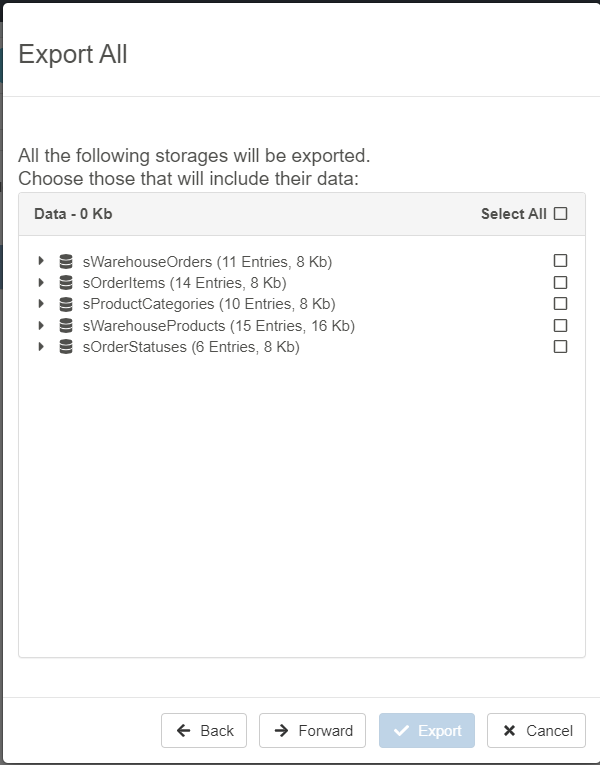The width and height of the screenshot is (600, 765).
Task: Toggle the sOrderStatuses data checkbox
Action: pos(560,346)
